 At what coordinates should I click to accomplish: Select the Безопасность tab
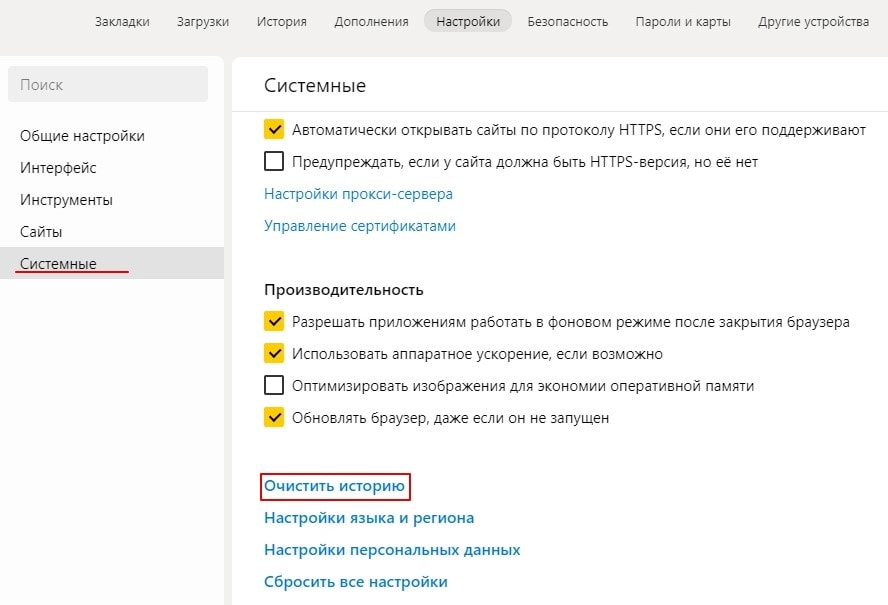(x=567, y=21)
